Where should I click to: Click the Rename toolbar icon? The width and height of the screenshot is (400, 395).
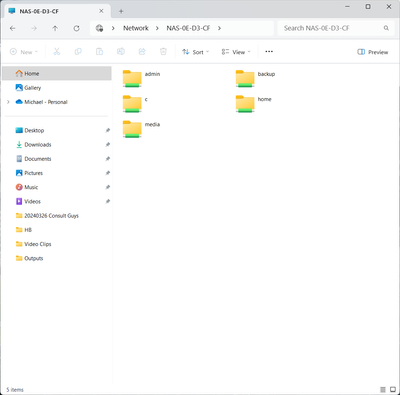pyautogui.click(x=121, y=52)
